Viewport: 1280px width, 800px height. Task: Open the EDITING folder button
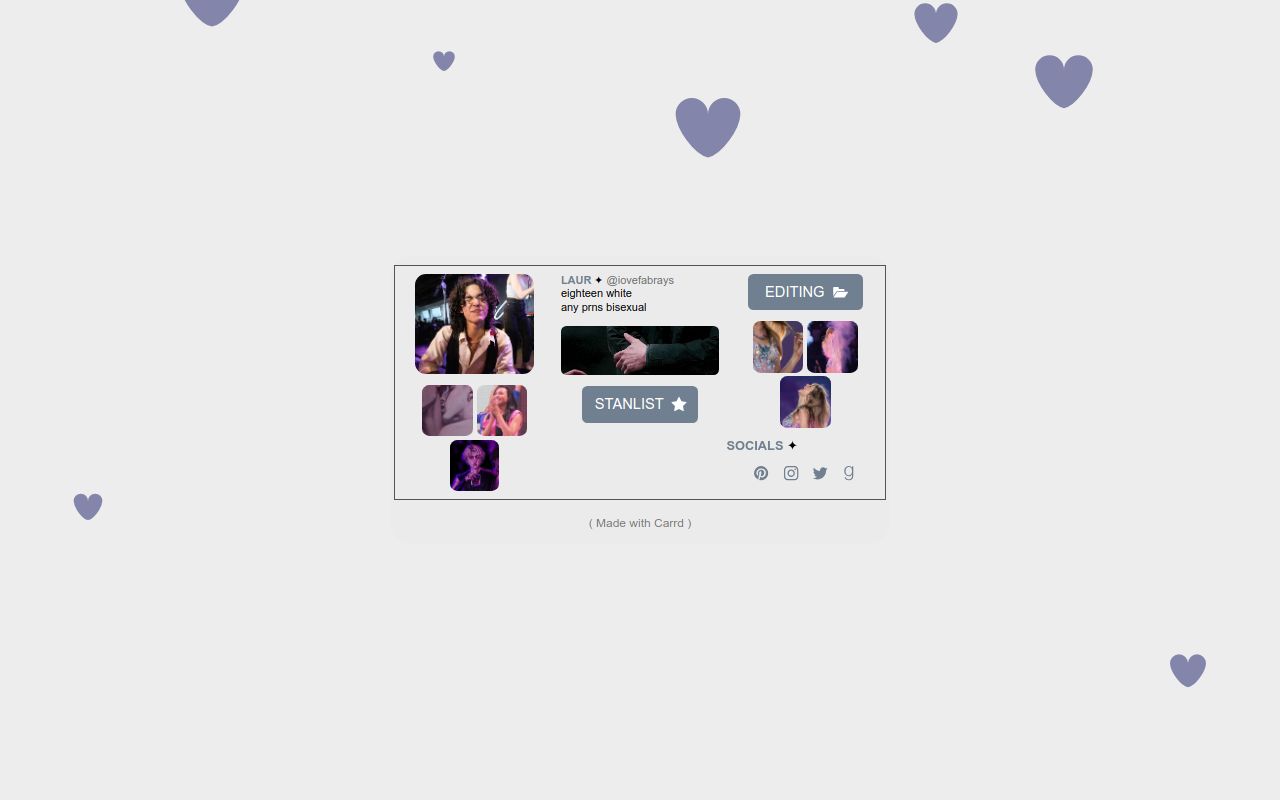pos(805,292)
